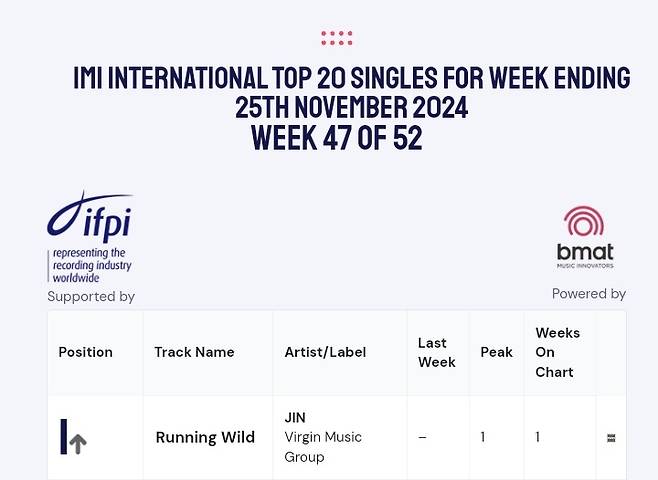Select the JIN artist name
This screenshot has height=480, width=658.
pyautogui.click(x=295, y=417)
